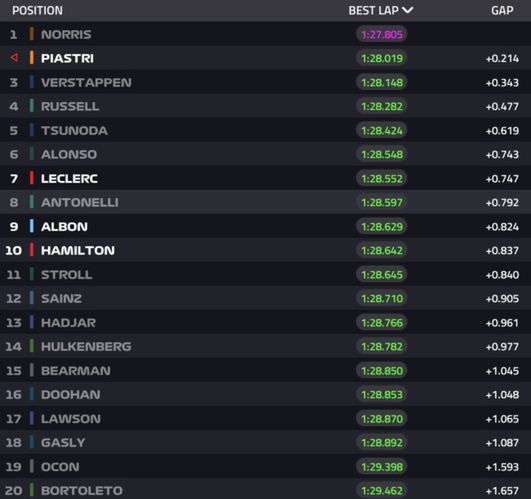Screen dimensions: 531x499
Task: Open the Albon driver name
Action: [64, 226]
